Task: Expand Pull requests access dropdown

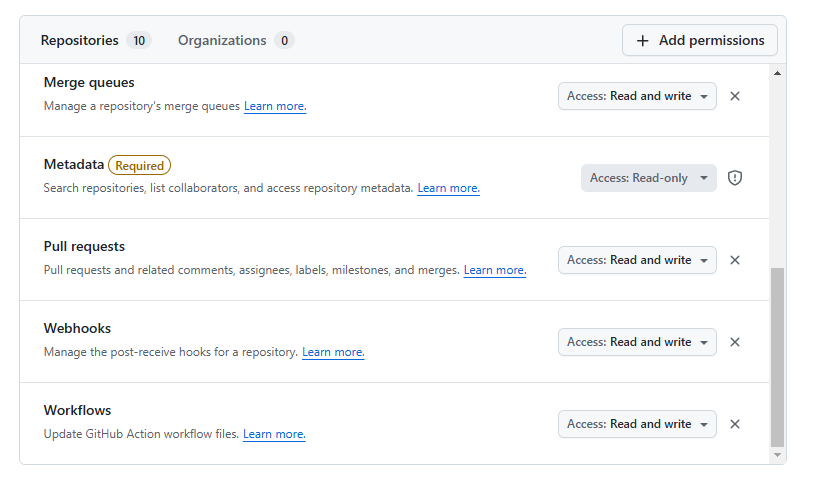Action: pos(637,260)
